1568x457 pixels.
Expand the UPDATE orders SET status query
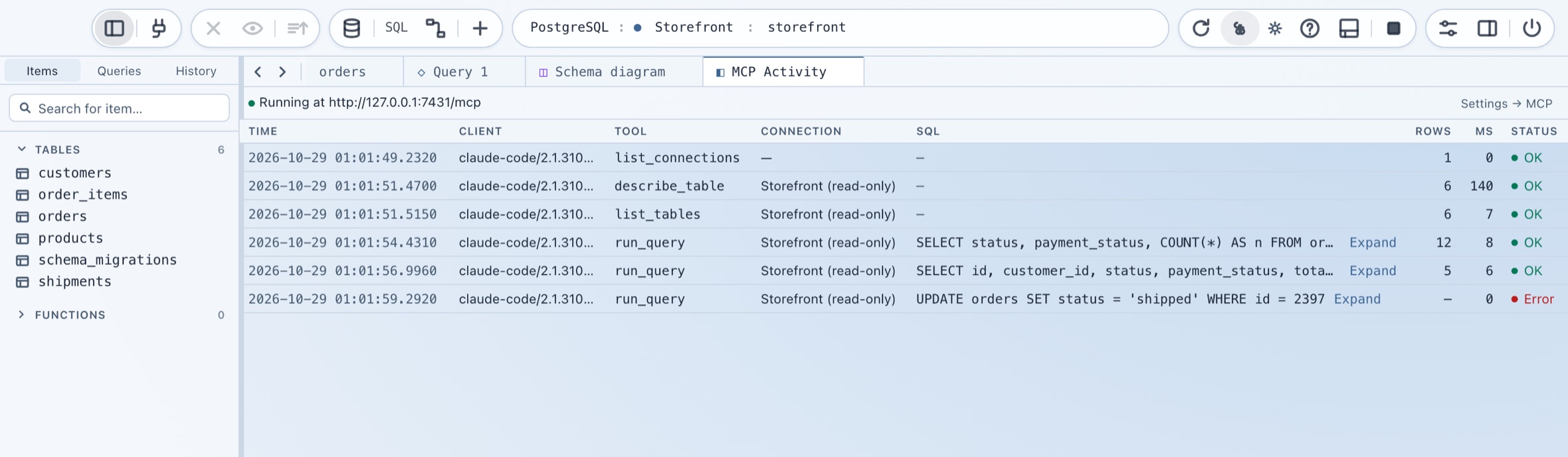click(x=1357, y=299)
